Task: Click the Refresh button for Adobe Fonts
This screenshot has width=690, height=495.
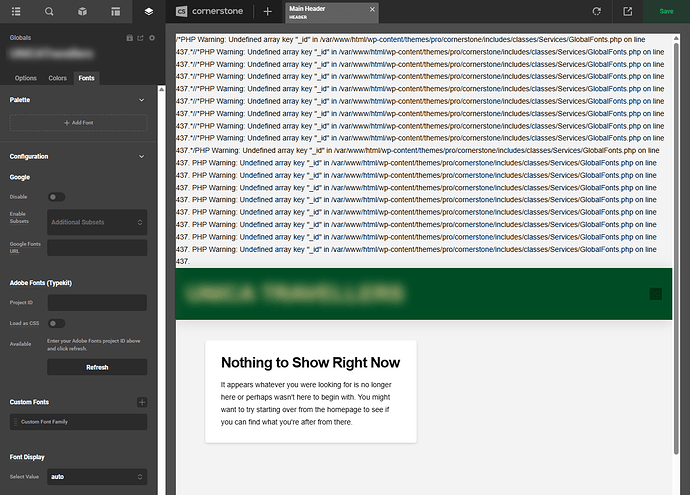Action: pos(97,367)
